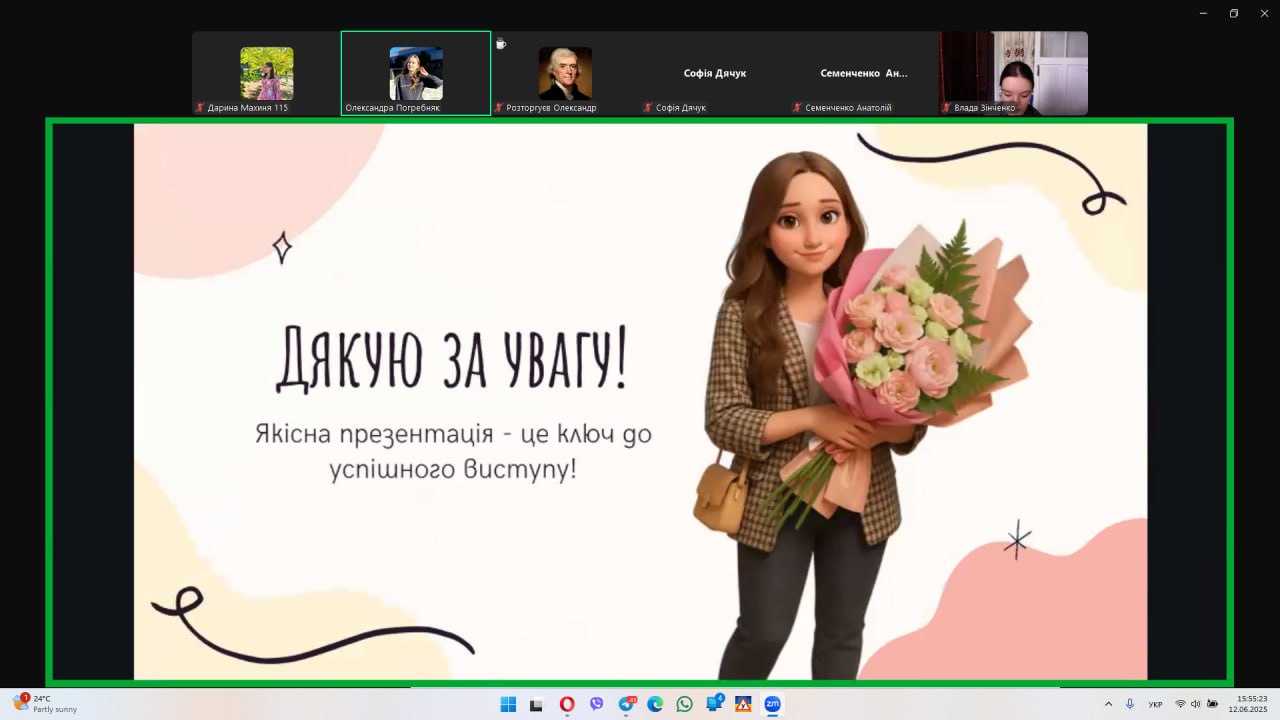1280x720 pixels.
Task: Open Telegram from the taskbar
Action: 627,704
